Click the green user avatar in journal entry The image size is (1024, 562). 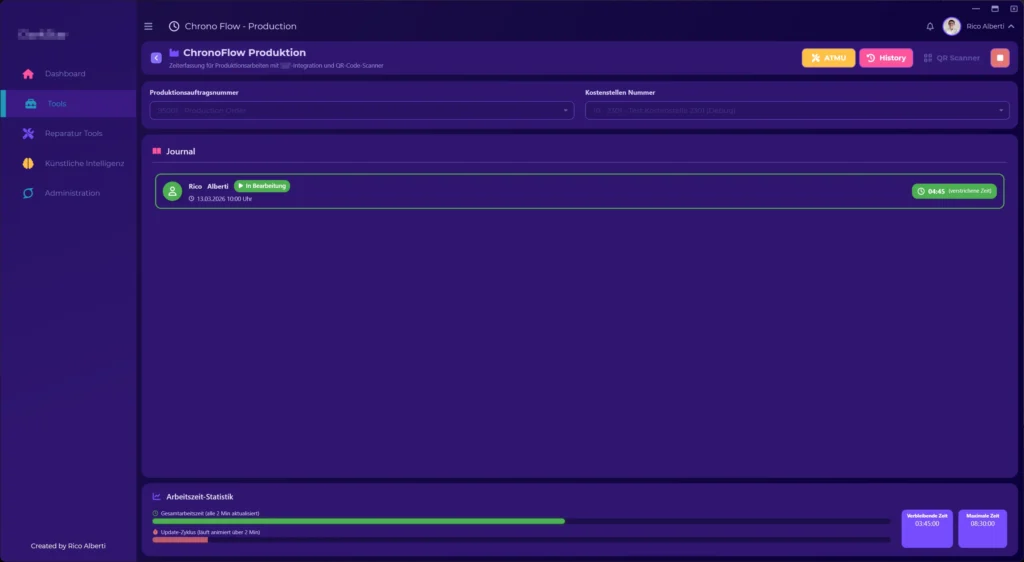[x=172, y=191]
